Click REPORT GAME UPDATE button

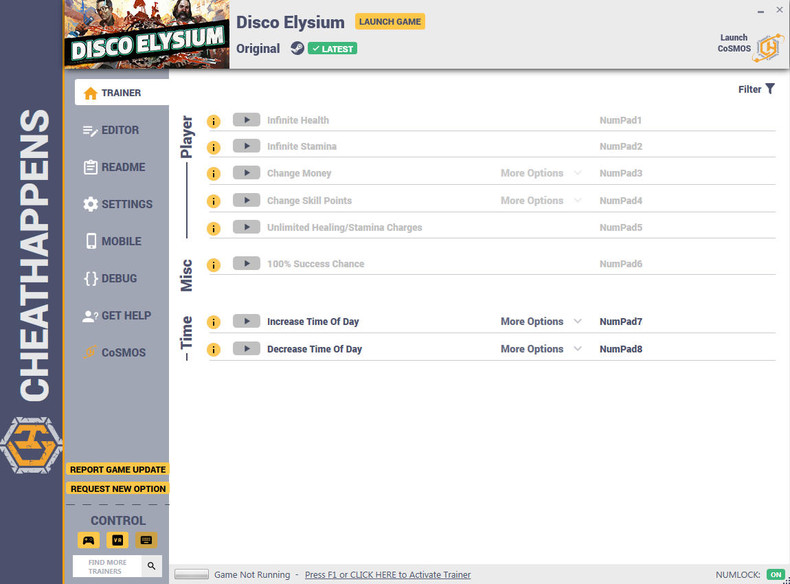coord(118,470)
